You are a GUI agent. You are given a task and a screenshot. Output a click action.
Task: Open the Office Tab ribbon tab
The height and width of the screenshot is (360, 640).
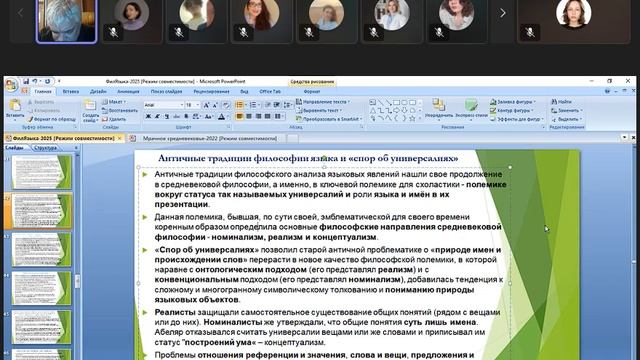click(270, 91)
